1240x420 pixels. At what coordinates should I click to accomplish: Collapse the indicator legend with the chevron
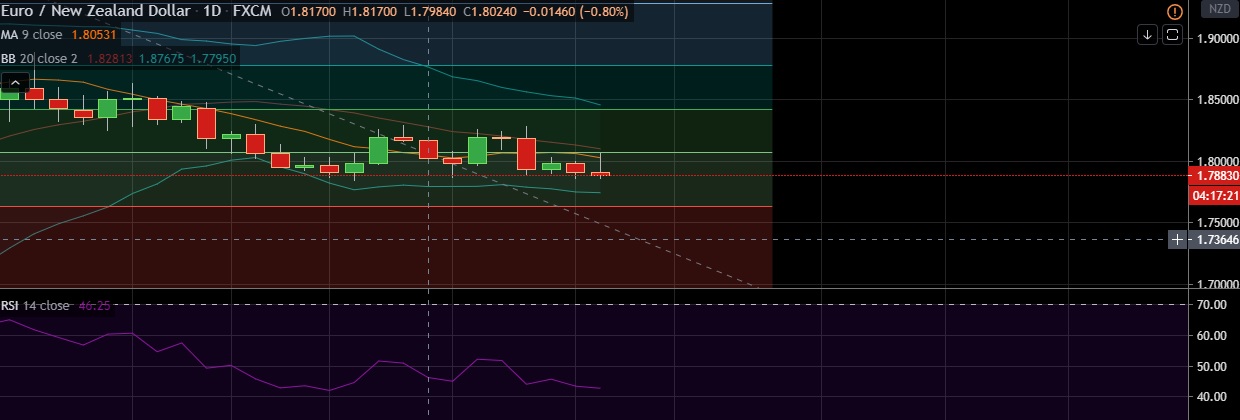point(14,83)
